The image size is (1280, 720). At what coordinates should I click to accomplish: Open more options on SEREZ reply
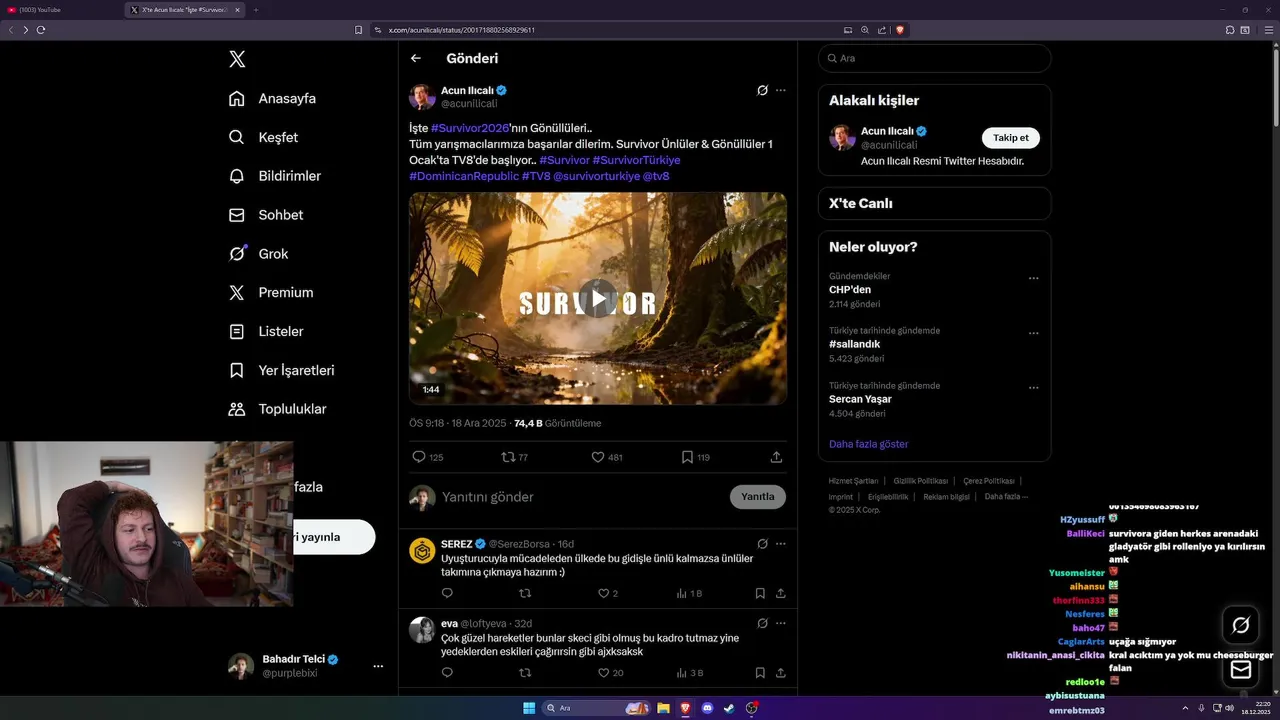point(781,544)
